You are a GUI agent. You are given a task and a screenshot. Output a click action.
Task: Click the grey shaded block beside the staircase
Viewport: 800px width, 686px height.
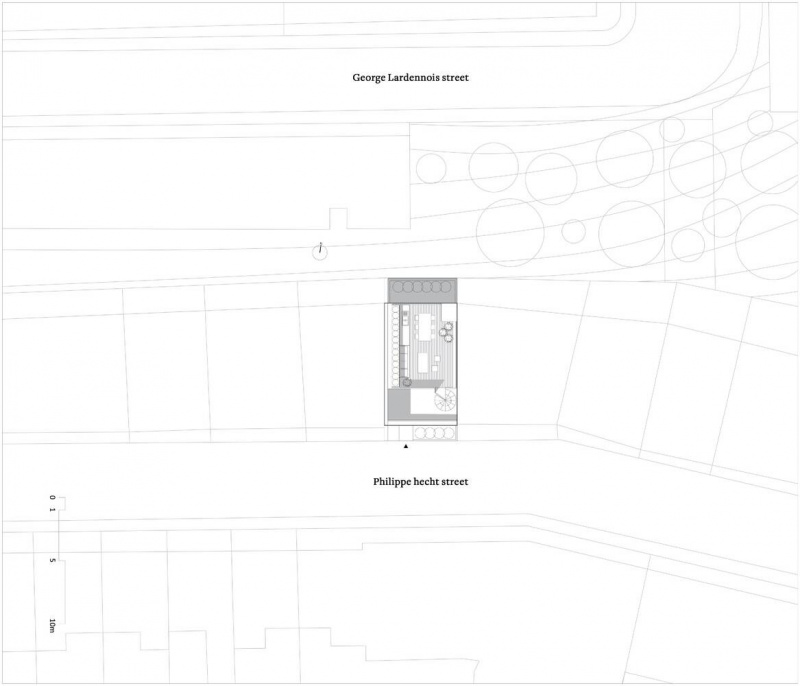[x=399, y=402]
